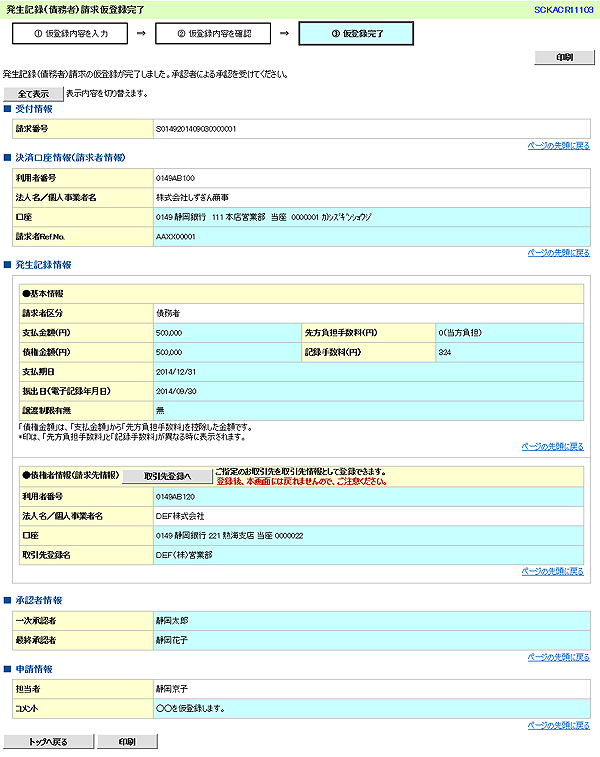Click the requester 口座 value with 111 本店営業部

pyautogui.click(x=264, y=217)
